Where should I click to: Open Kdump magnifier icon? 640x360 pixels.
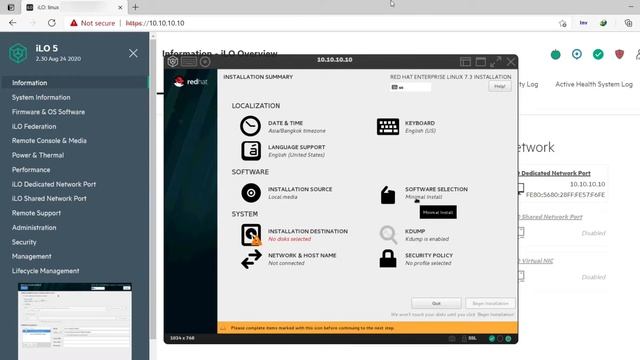tap(388, 235)
